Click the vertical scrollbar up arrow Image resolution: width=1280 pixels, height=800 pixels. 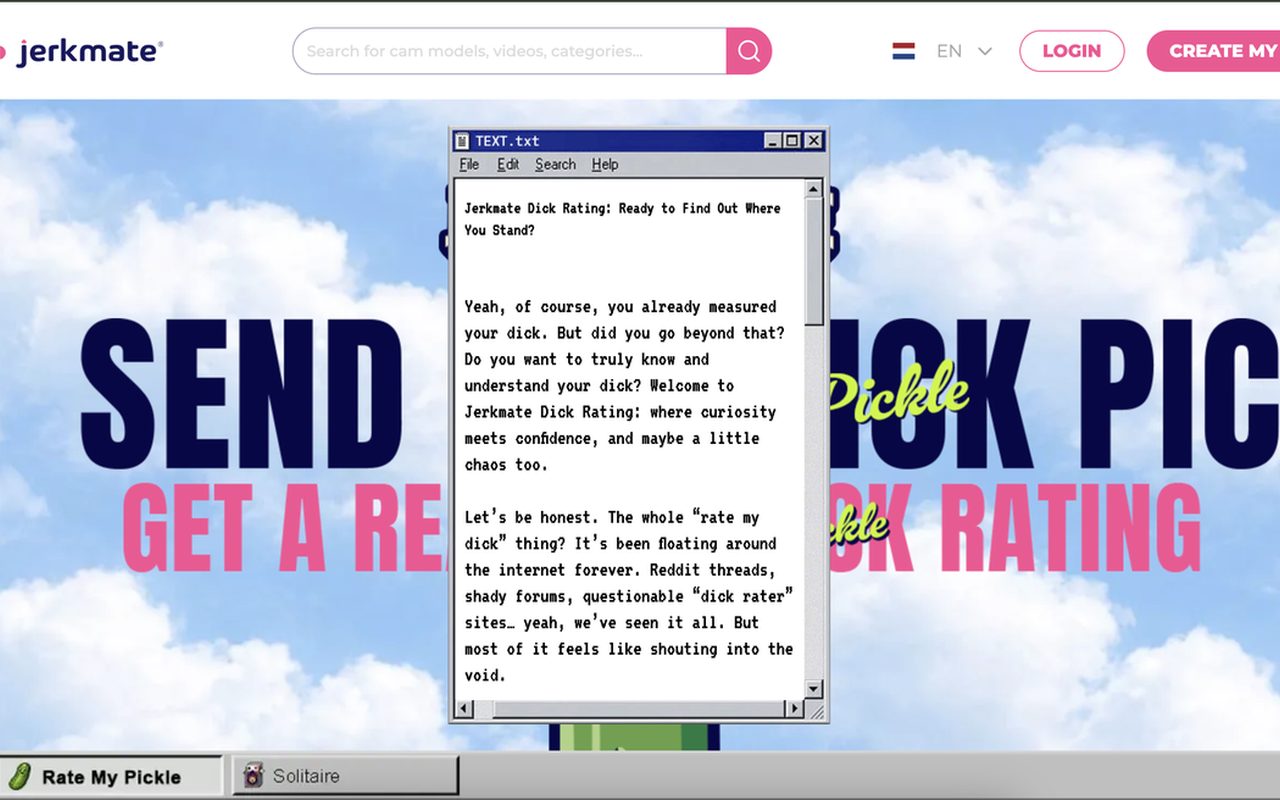pos(813,189)
